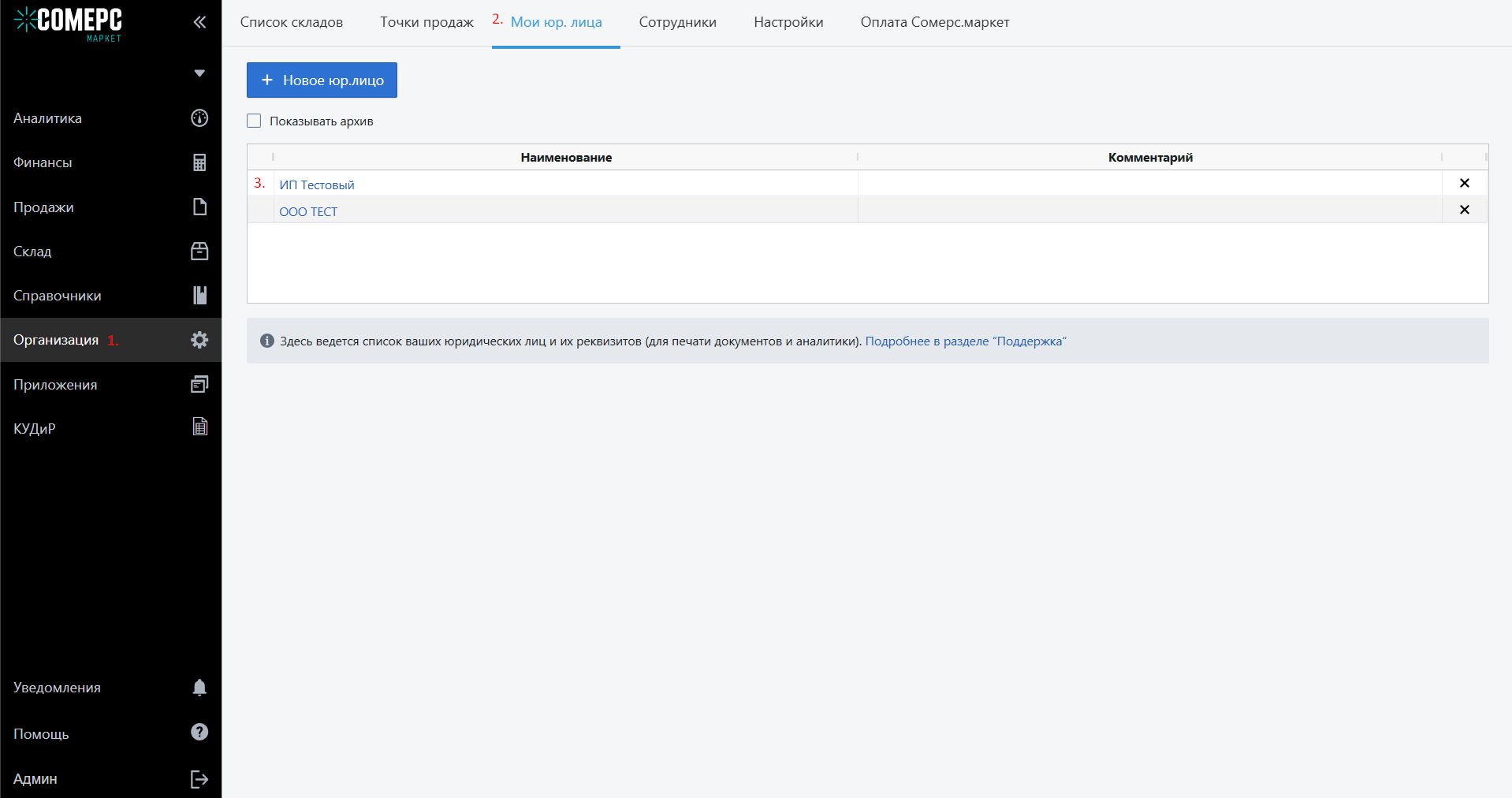Click the Приложения windows icon
Viewport: 1512px width, 798px height.
click(199, 384)
